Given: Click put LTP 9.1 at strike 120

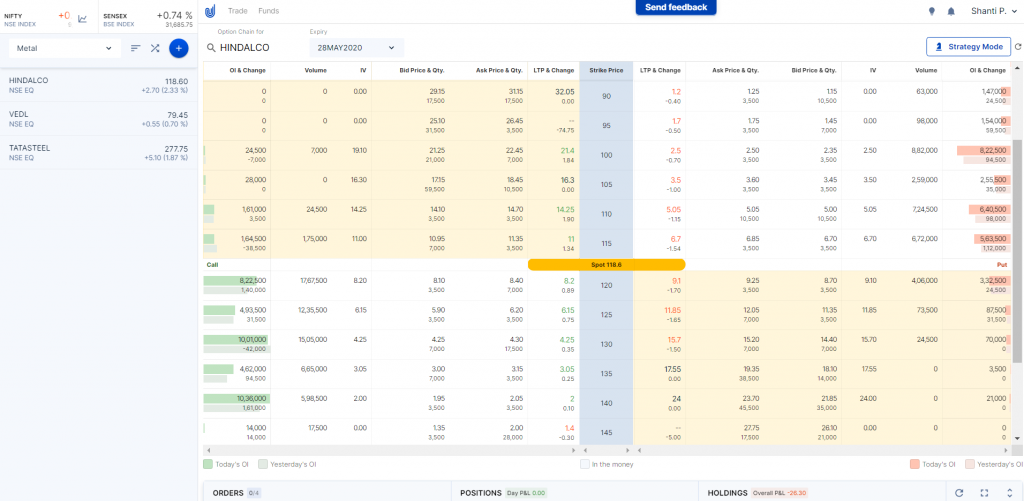Looking at the screenshot, I should (675, 281).
